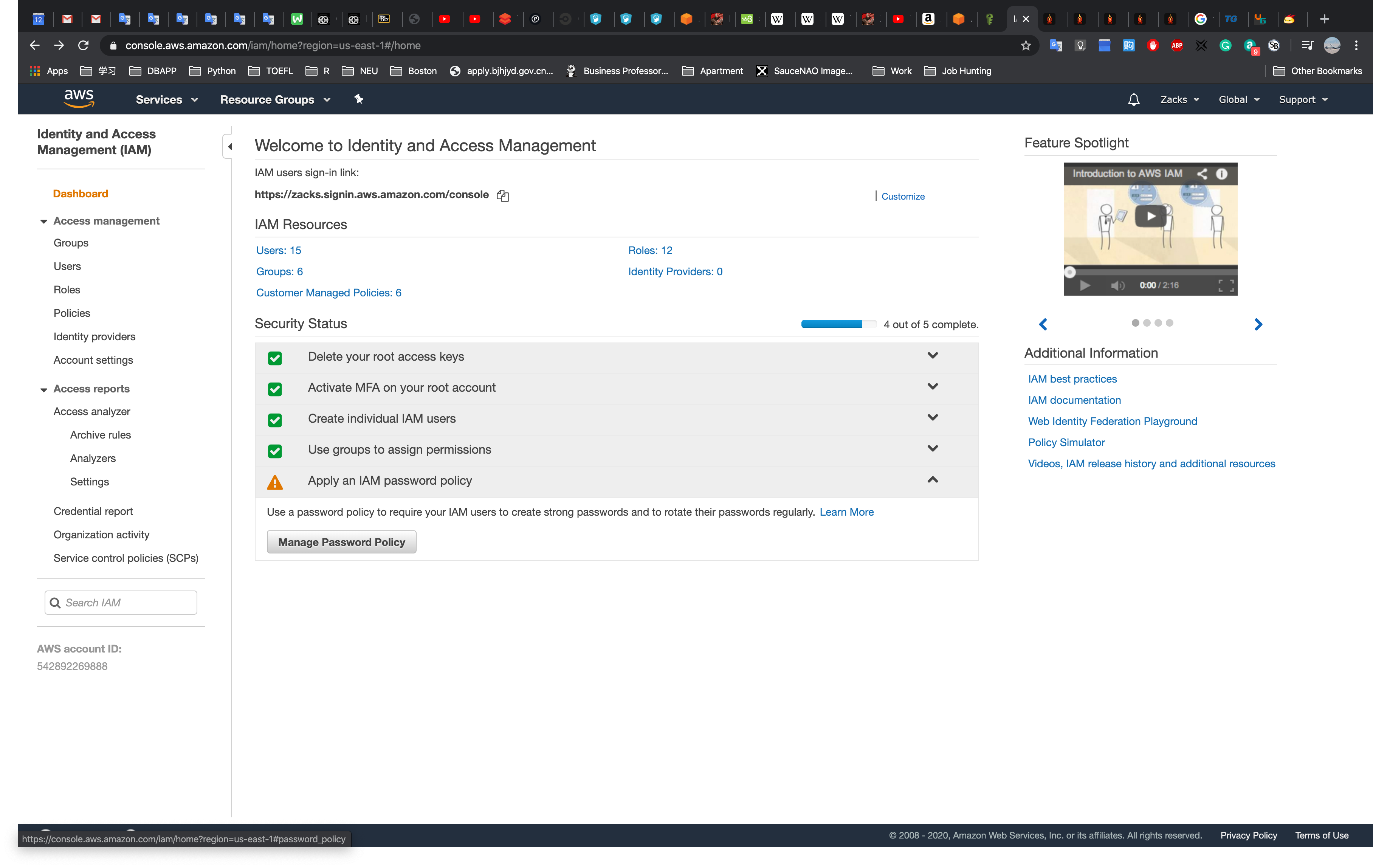Viewport: 1373px width, 868px height.
Task: Share the Introduction to AWS IAM video
Action: click(1202, 174)
